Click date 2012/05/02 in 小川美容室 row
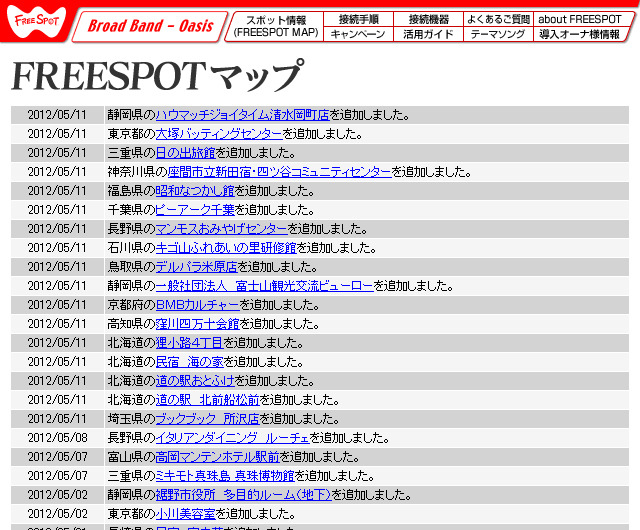640x530 pixels. (x=58, y=514)
